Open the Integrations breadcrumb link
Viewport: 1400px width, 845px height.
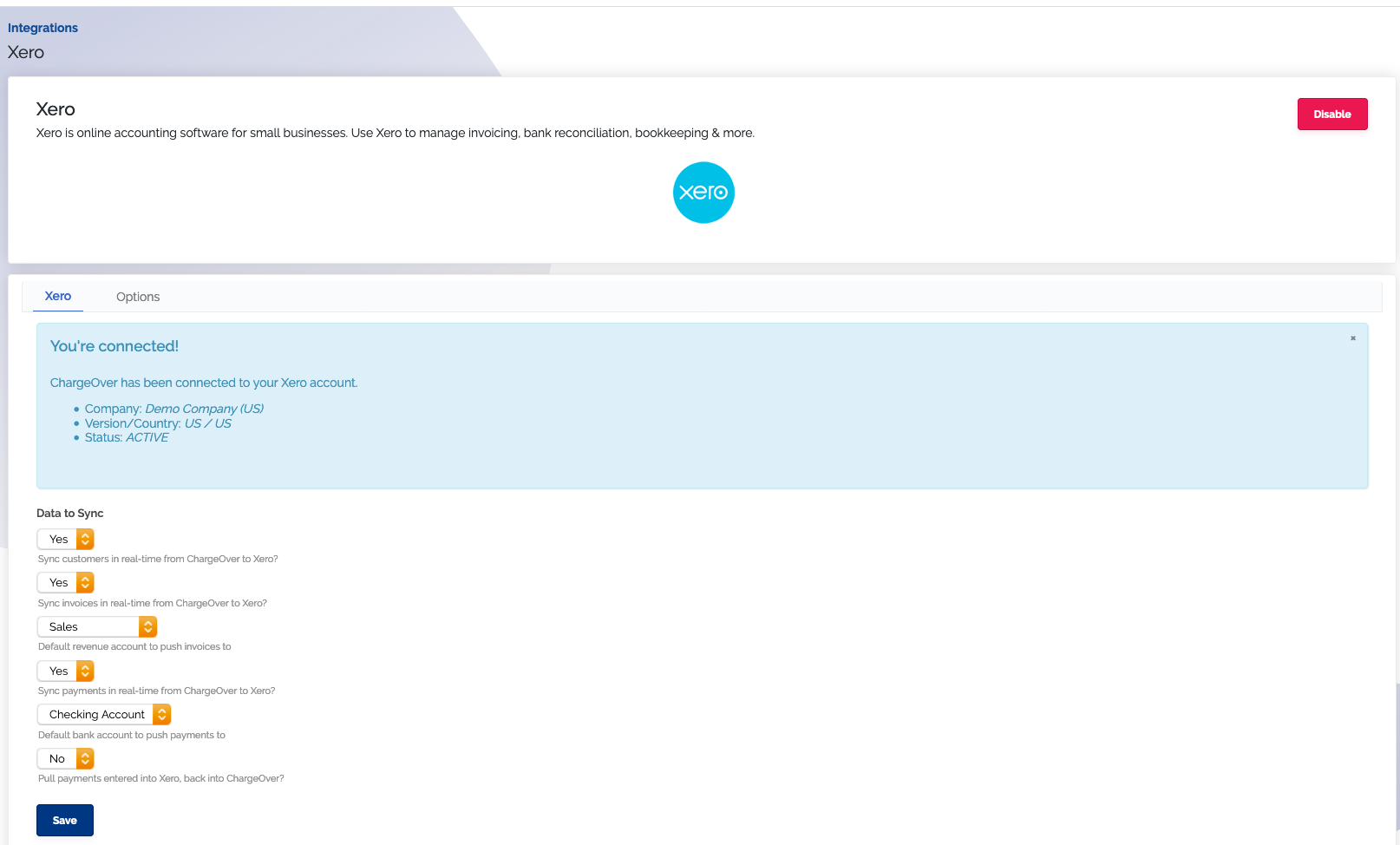(43, 28)
